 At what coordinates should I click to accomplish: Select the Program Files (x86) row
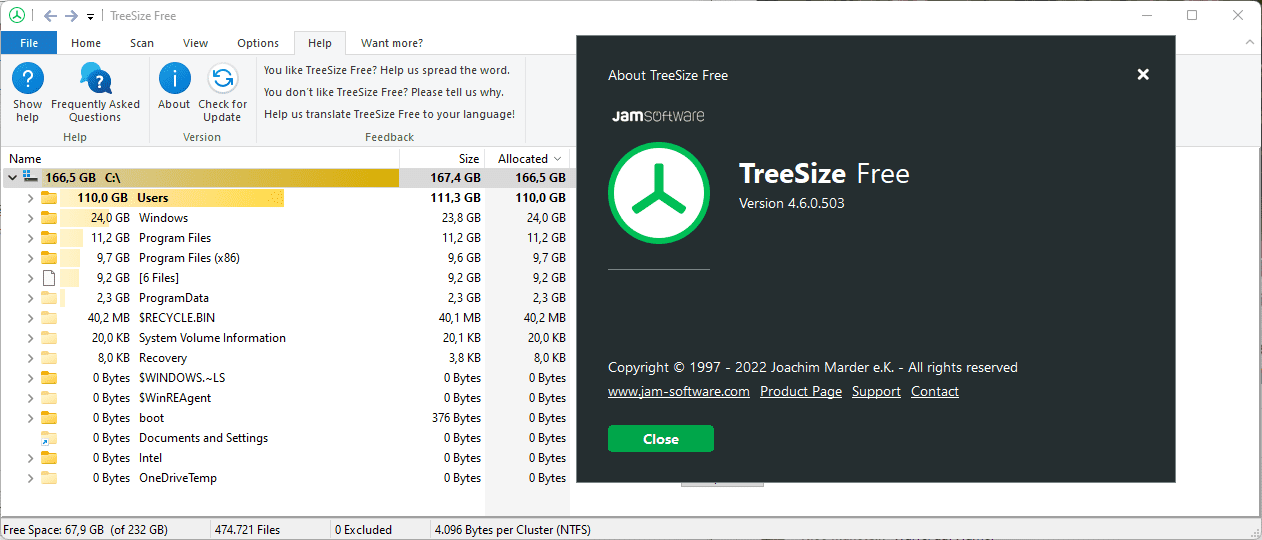coord(285,258)
